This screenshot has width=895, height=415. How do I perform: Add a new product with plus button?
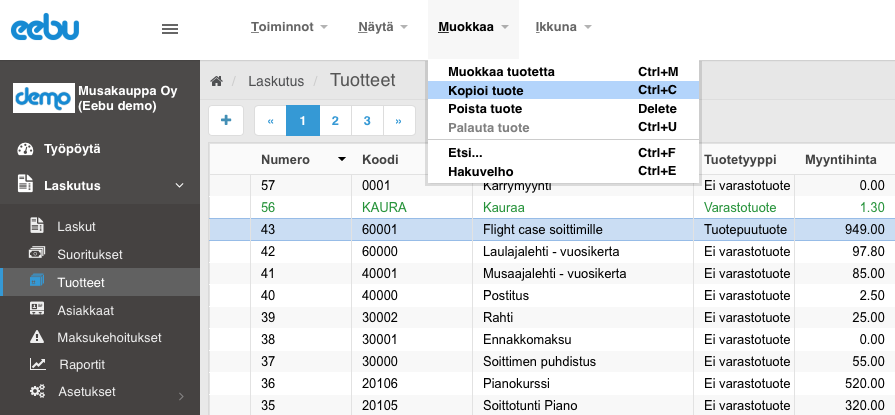(226, 120)
